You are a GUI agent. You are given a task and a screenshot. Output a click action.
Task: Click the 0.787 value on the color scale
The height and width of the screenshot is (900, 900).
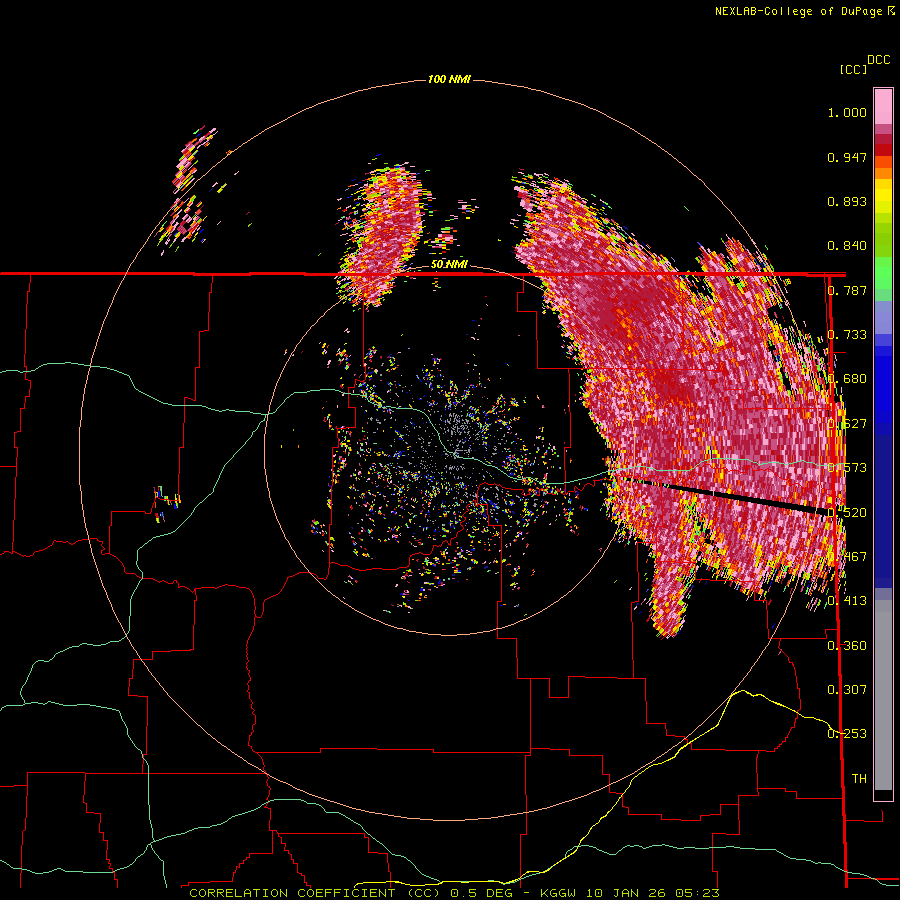[847, 290]
